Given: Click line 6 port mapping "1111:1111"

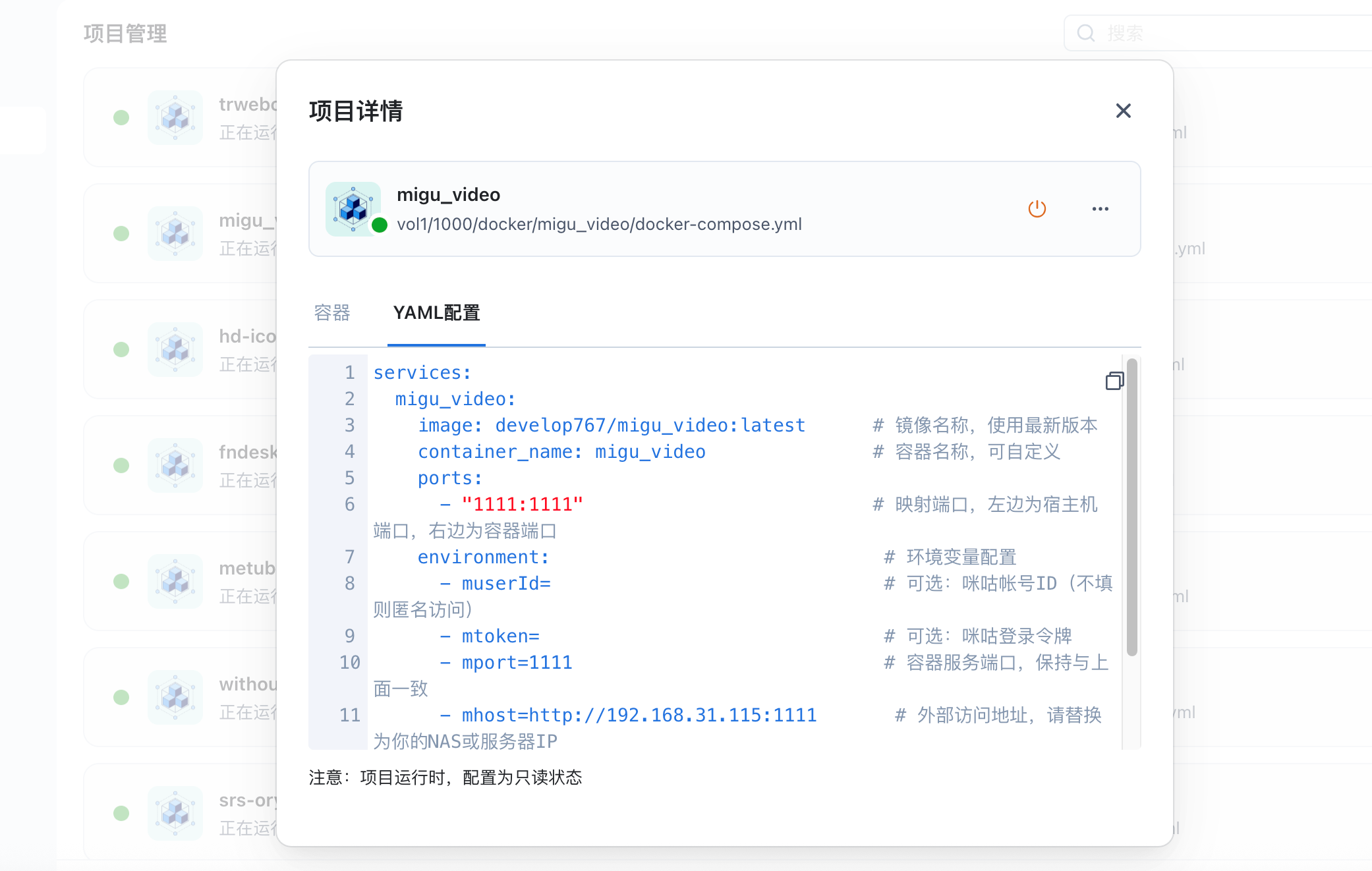Looking at the screenshot, I should (x=522, y=505).
